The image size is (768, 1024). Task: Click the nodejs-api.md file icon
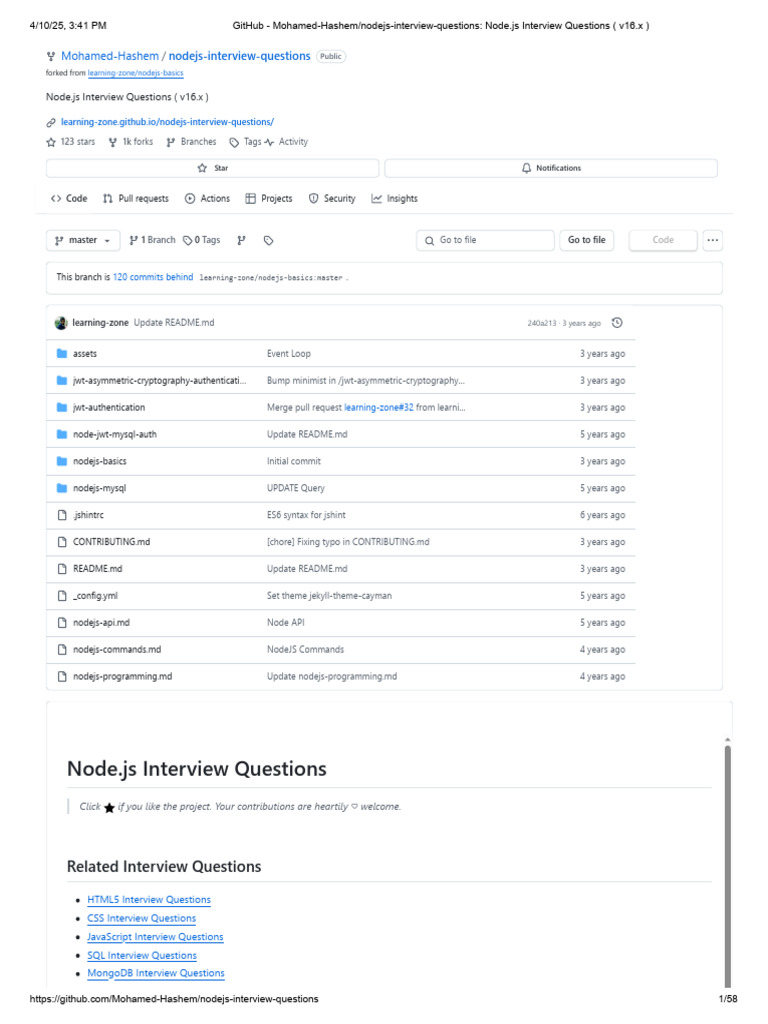(x=62, y=623)
